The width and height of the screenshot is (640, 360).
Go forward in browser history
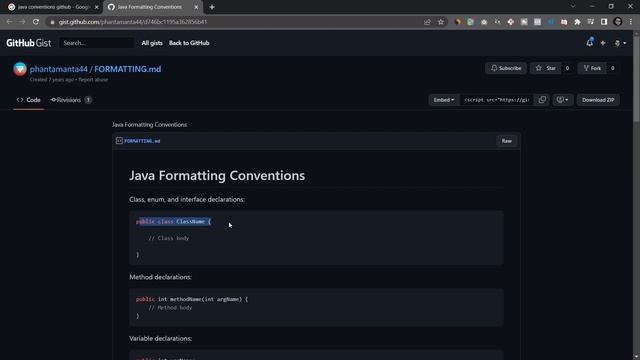pyautogui.click(x=22, y=22)
